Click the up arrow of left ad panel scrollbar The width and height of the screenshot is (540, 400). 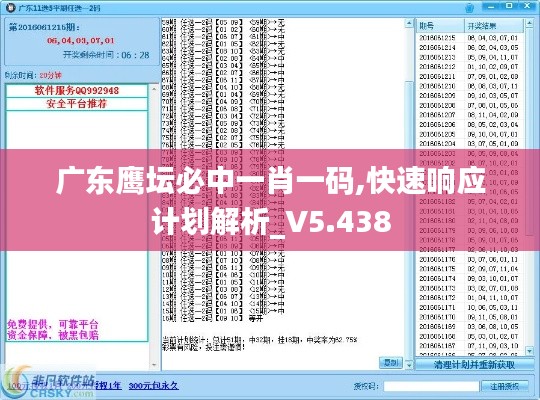click(x=154, y=89)
